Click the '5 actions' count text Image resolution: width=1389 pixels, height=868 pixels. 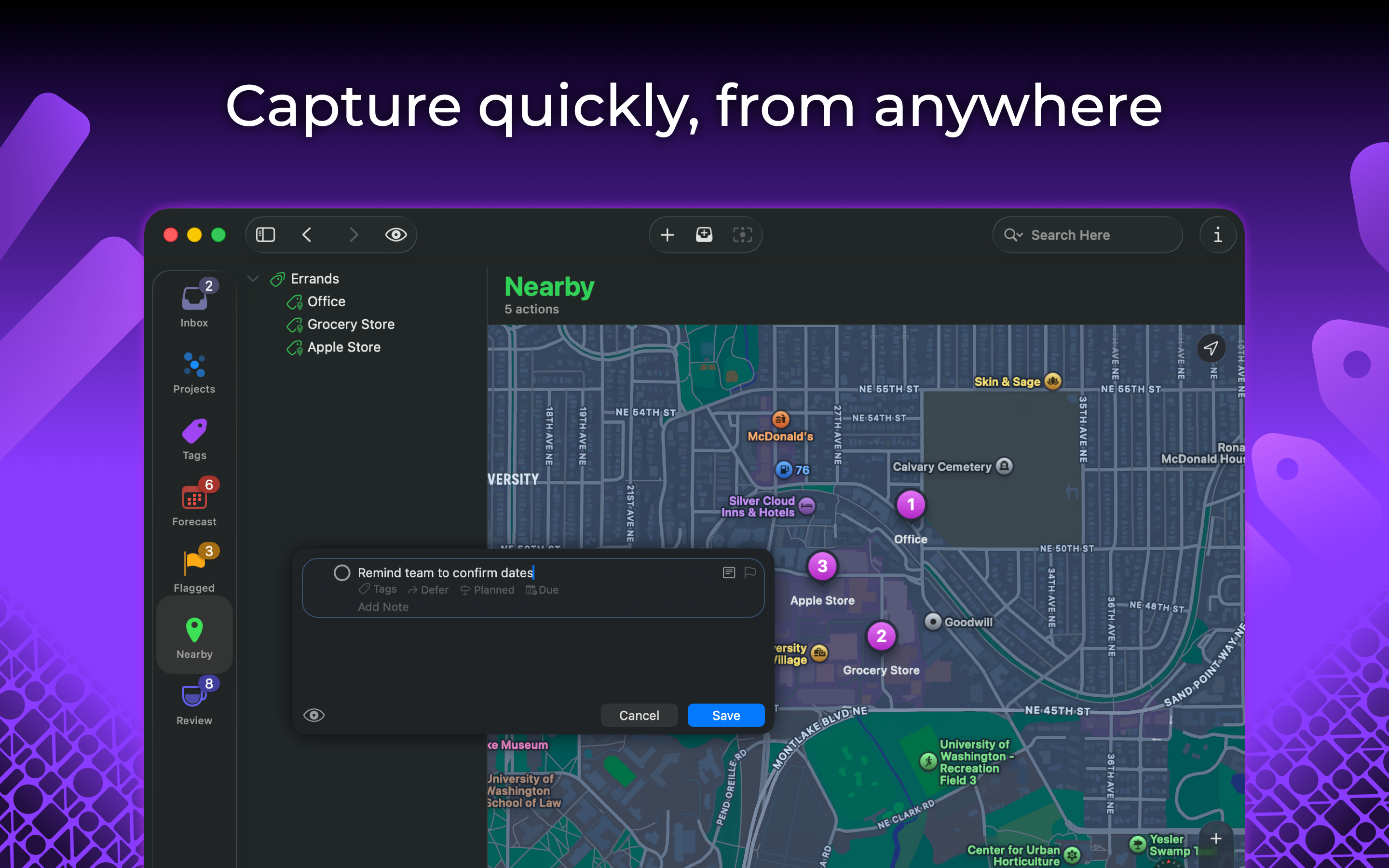click(x=531, y=310)
